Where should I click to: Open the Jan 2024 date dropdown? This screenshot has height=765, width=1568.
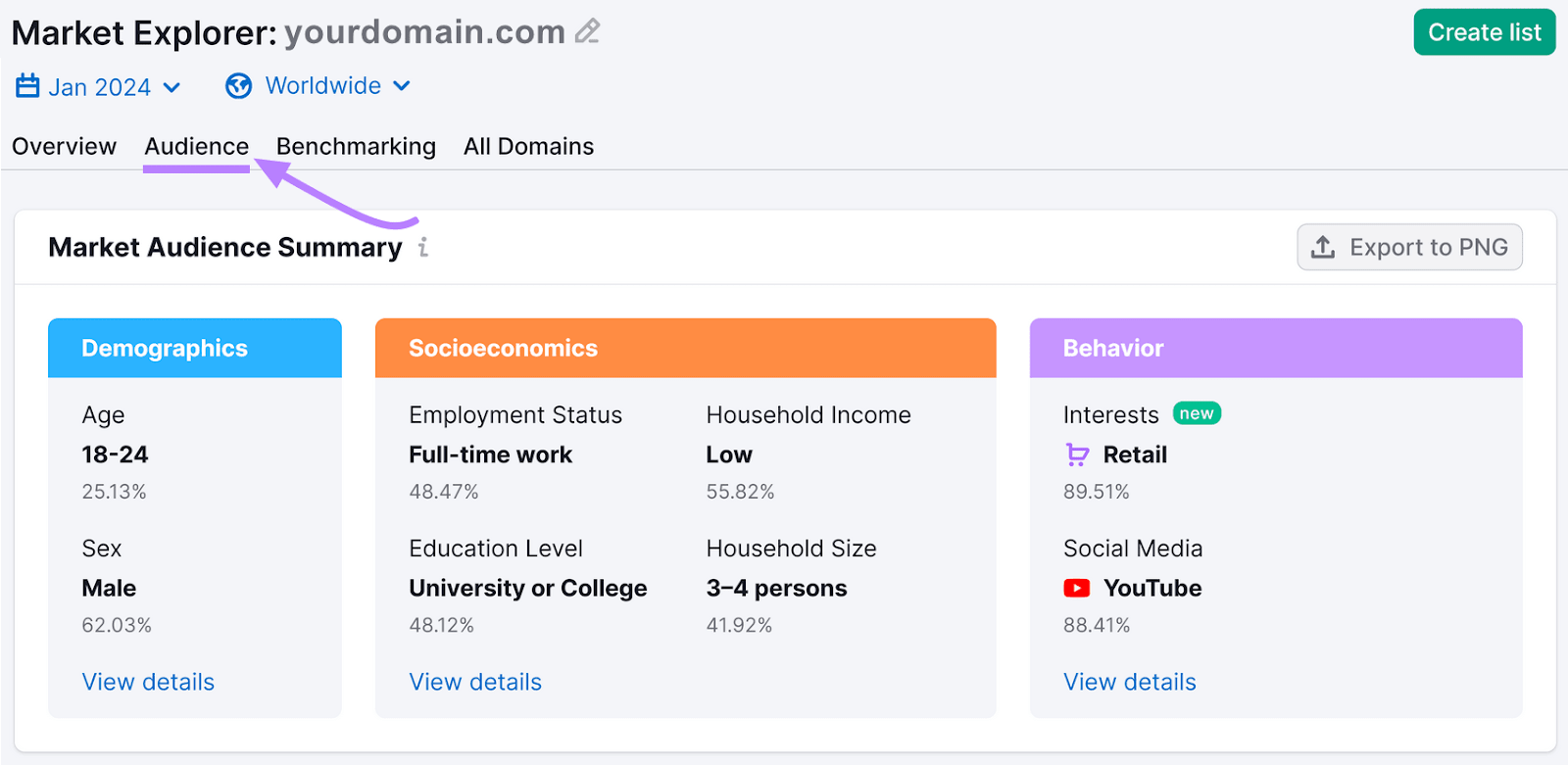tap(98, 87)
